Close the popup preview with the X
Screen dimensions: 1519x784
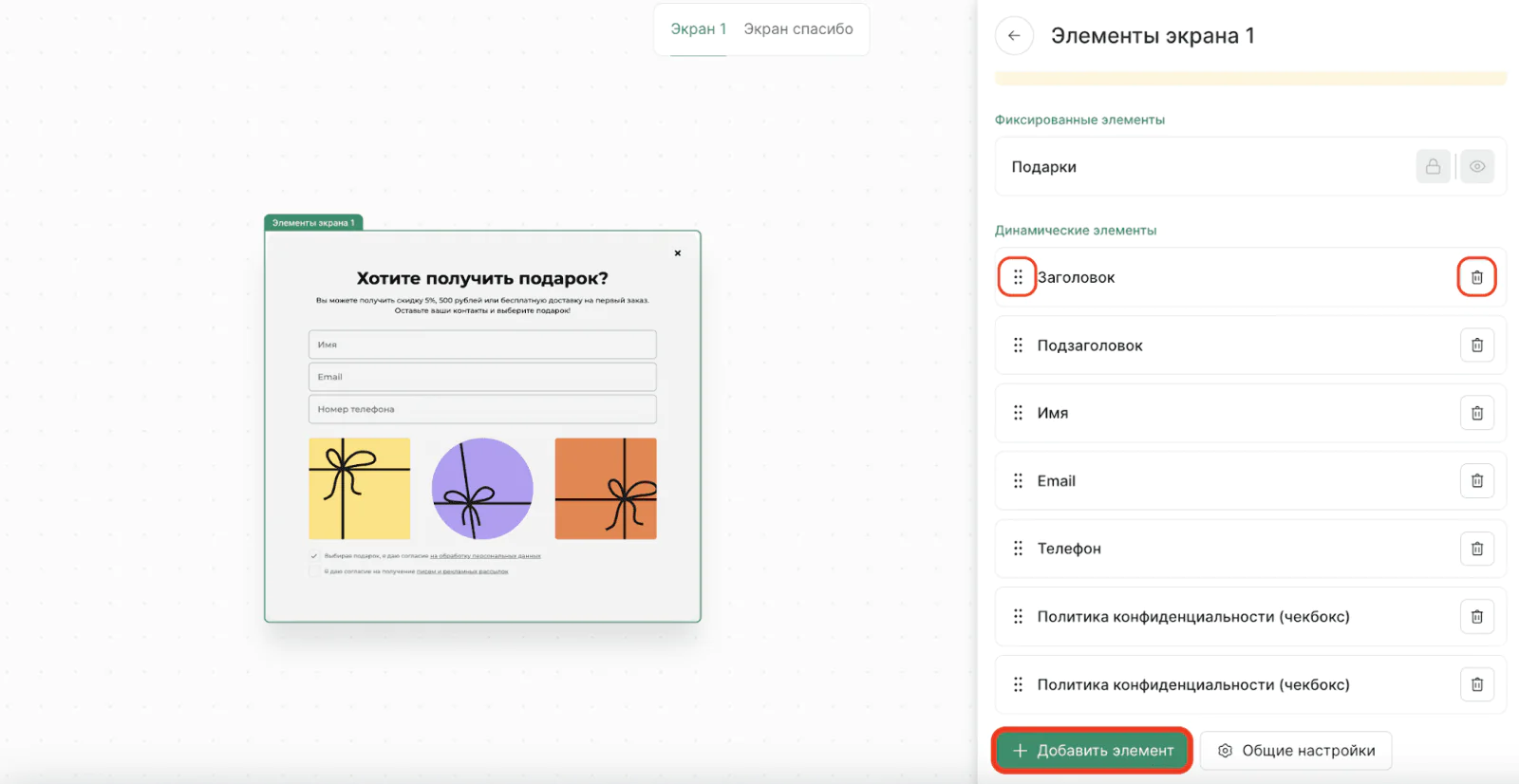pos(678,253)
